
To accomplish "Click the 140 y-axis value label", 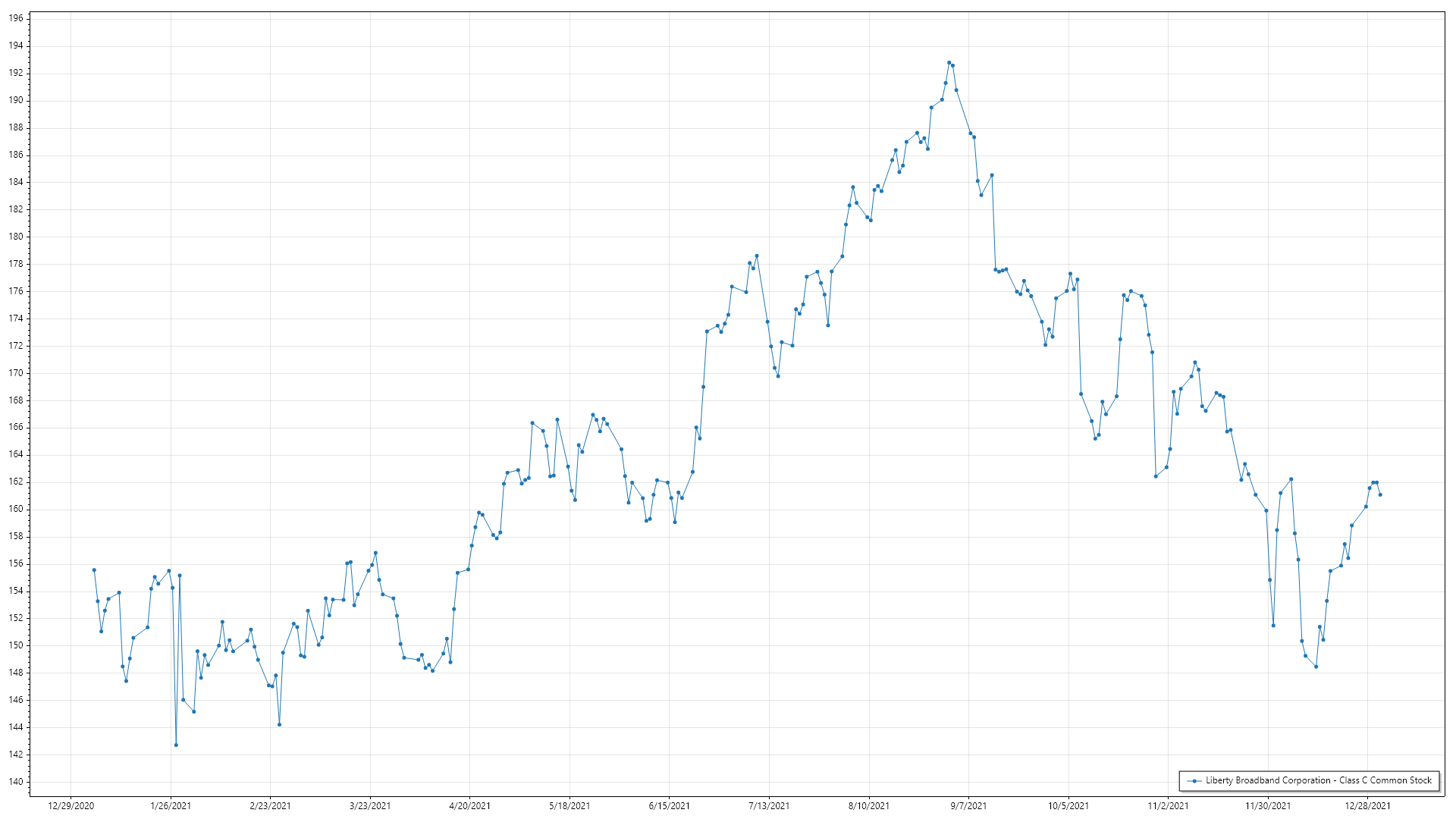I will coord(16,781).
